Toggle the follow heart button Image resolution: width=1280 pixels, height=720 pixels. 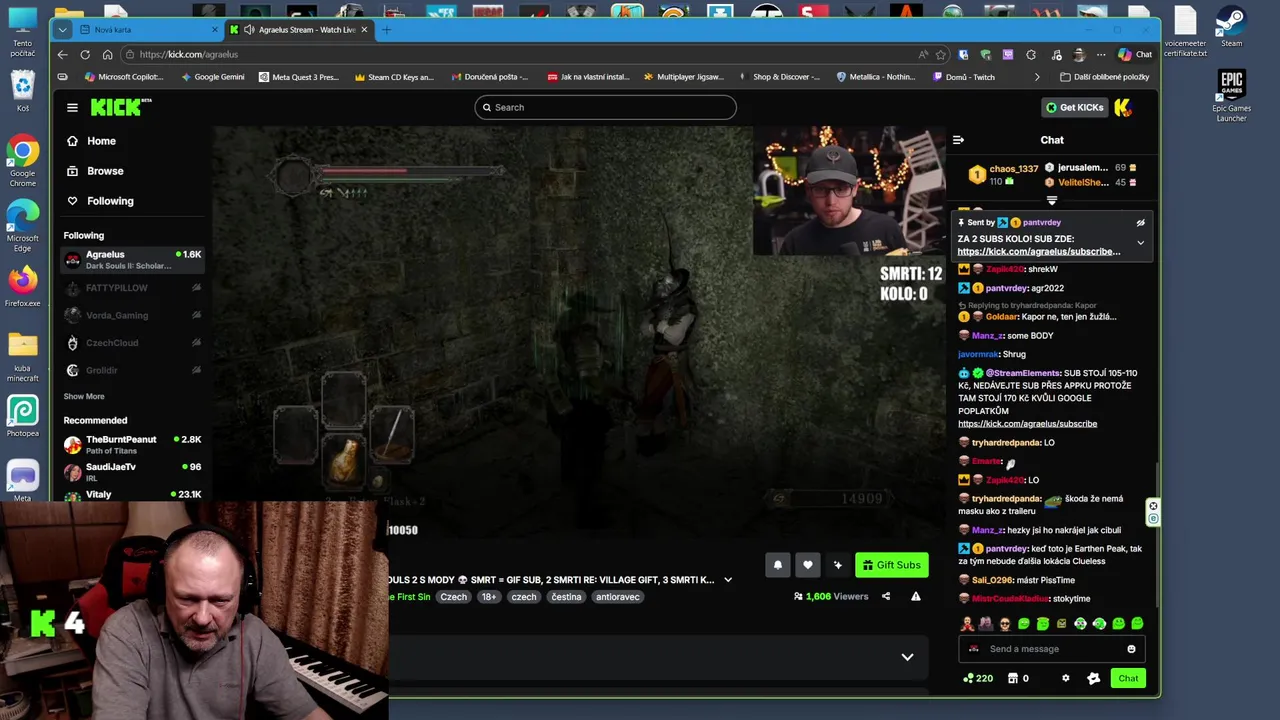[x=808, y=565]
